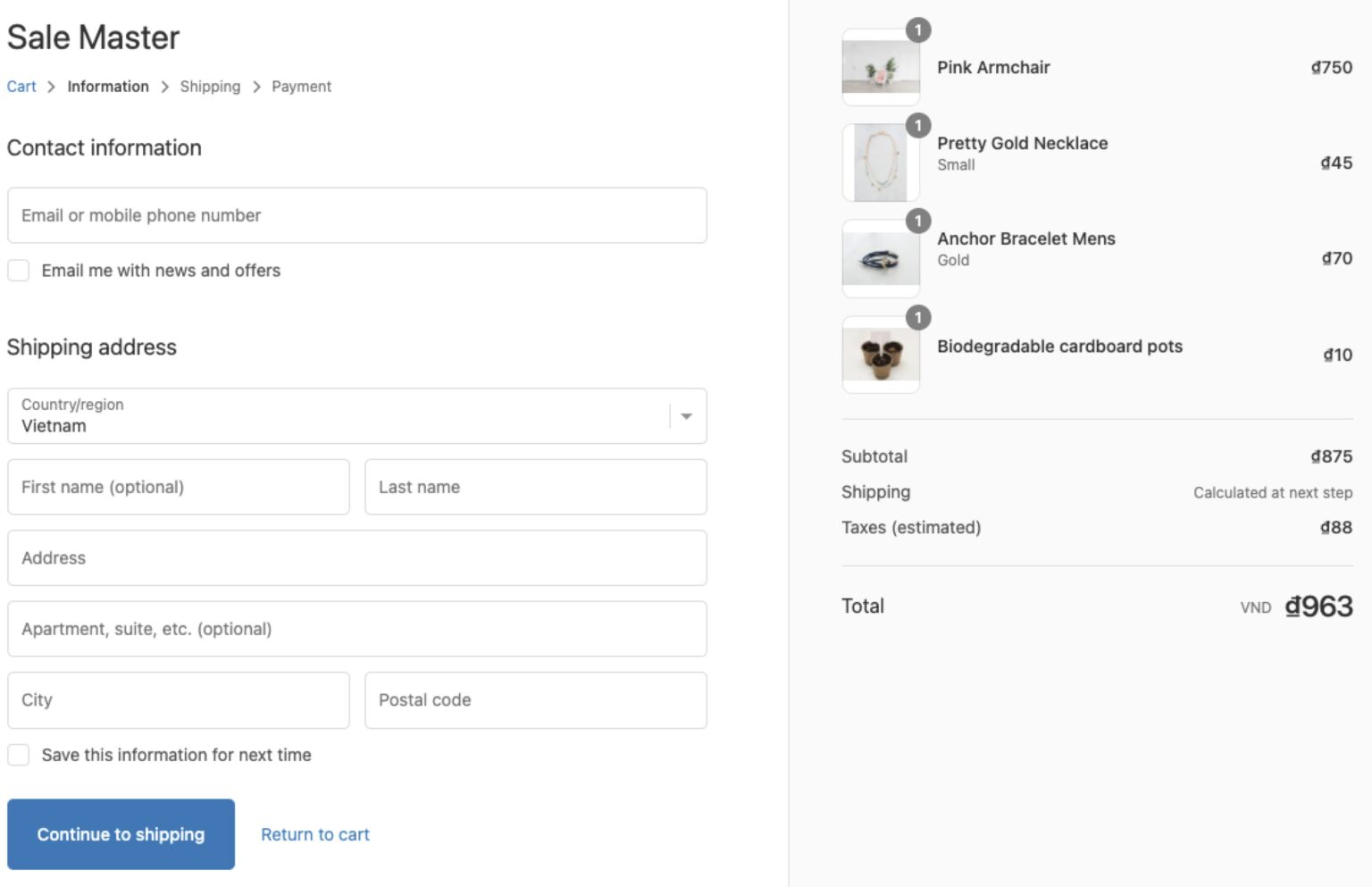Focus the Email or mobile phone number field
This screenshot has width=1372, height=887.
pos(357,215)
